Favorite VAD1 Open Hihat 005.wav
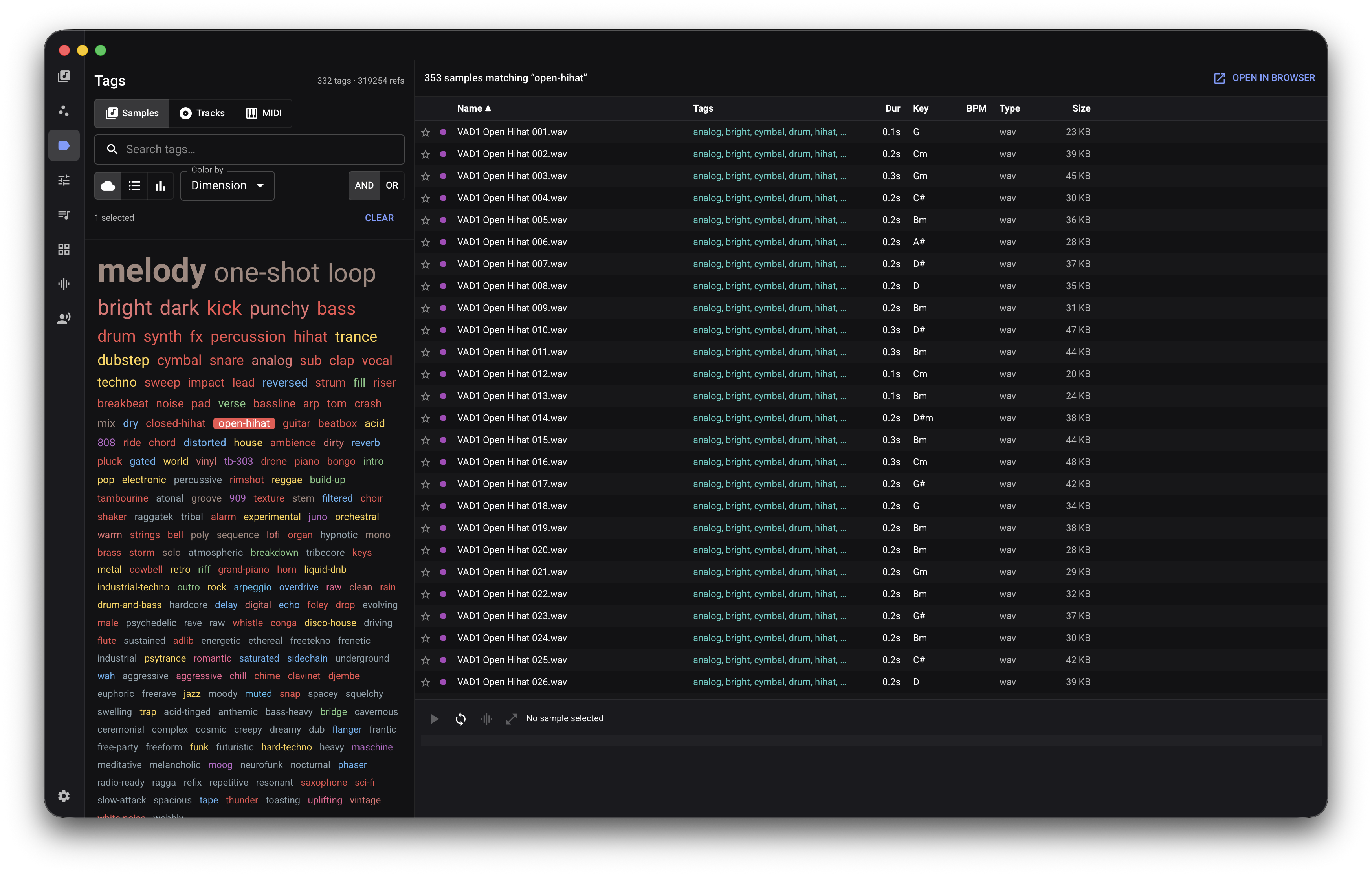Viewport: 1372px width, 876px height. click(x=426, y=220)
